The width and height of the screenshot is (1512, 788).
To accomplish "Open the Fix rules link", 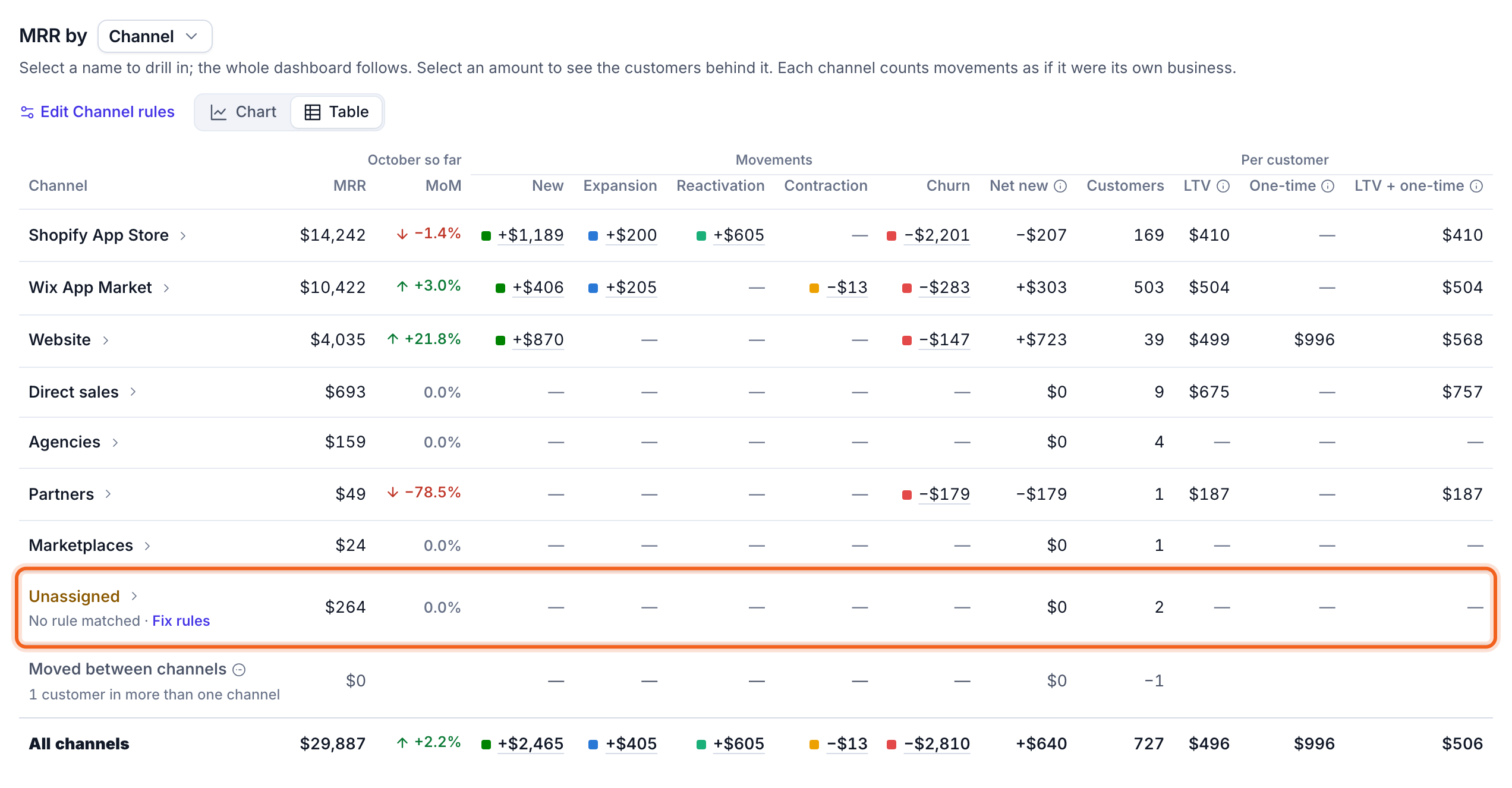I will [181, 621].
